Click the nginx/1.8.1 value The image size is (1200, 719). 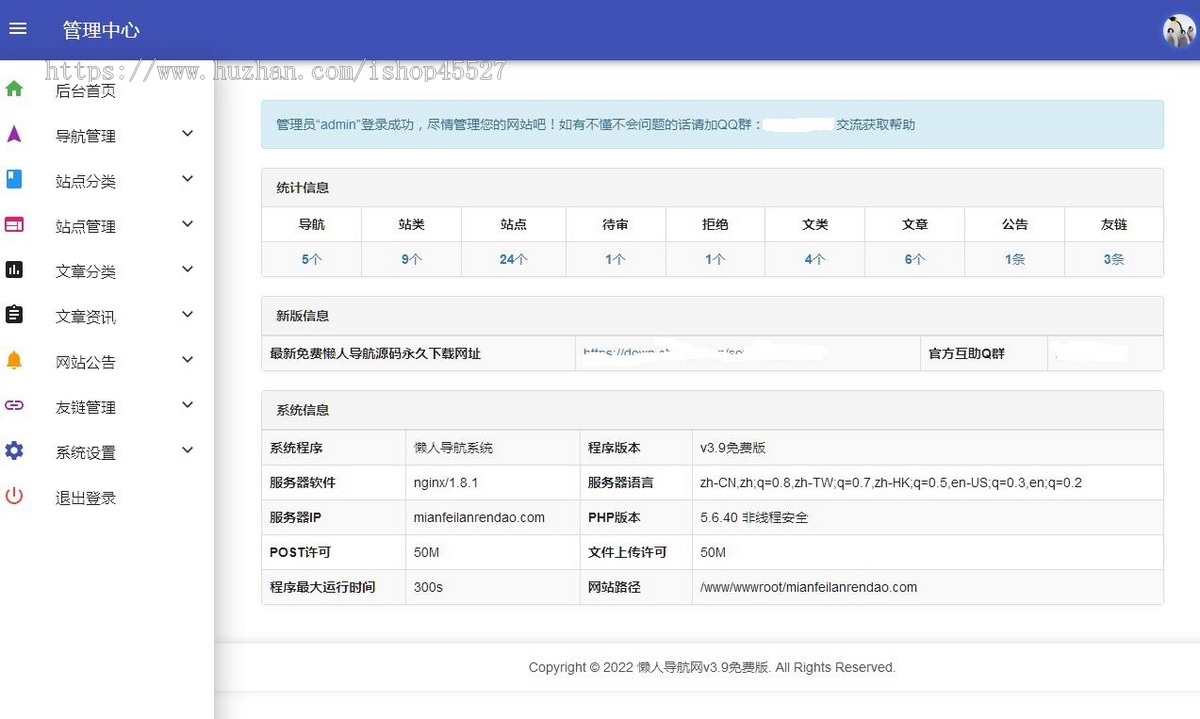click(446, 483)
